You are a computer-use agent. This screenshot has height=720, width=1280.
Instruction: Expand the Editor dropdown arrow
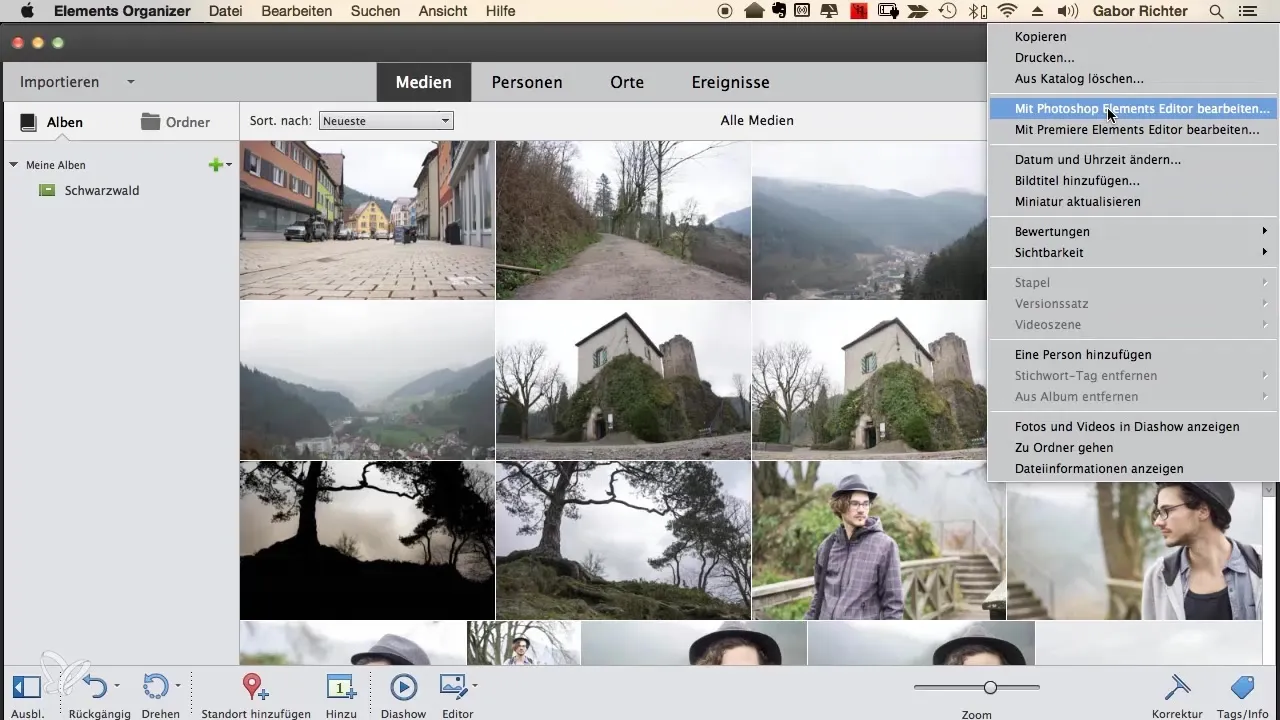[x=475, y=686]
